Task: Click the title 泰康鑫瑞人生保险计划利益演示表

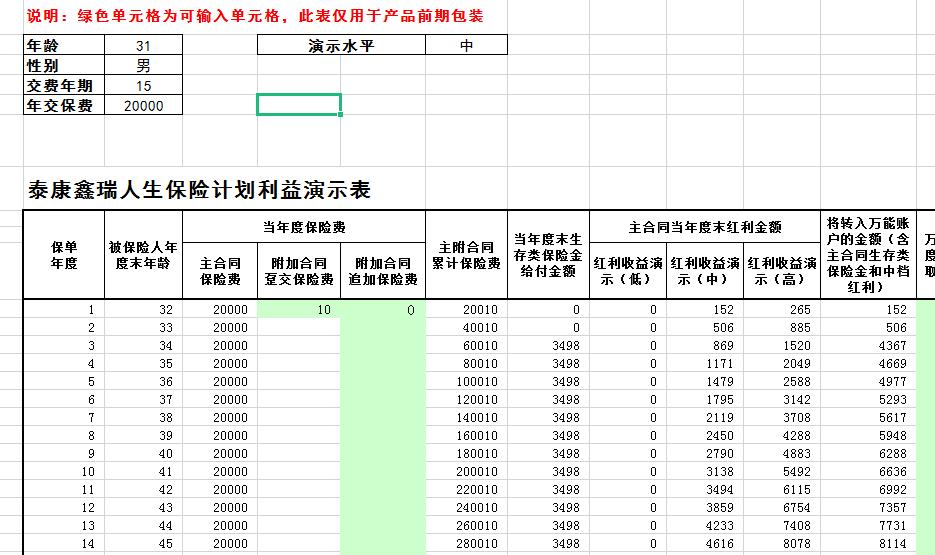Action: [x=199, y=190]
